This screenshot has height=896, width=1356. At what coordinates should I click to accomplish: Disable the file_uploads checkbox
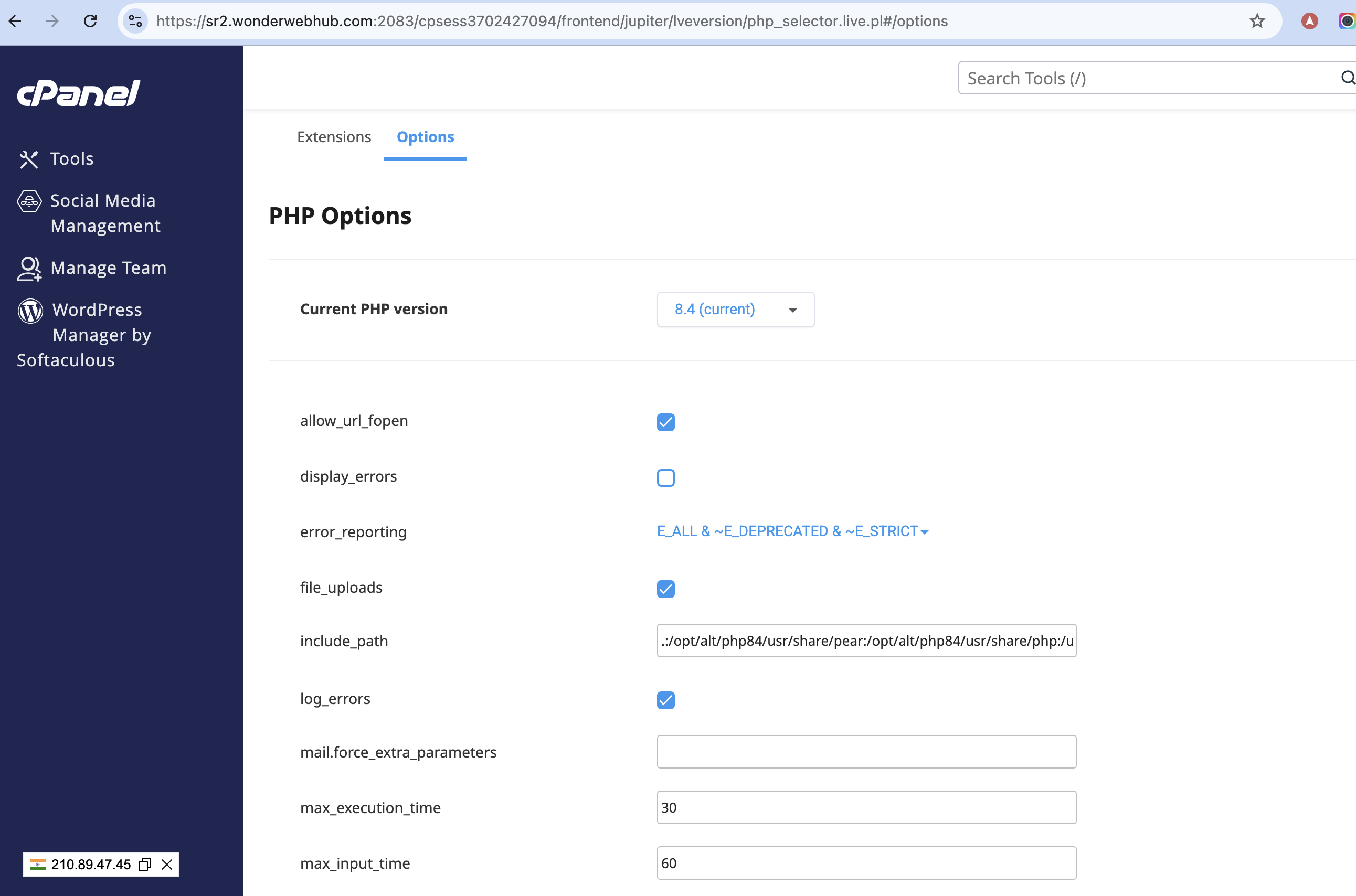[665, 589]
